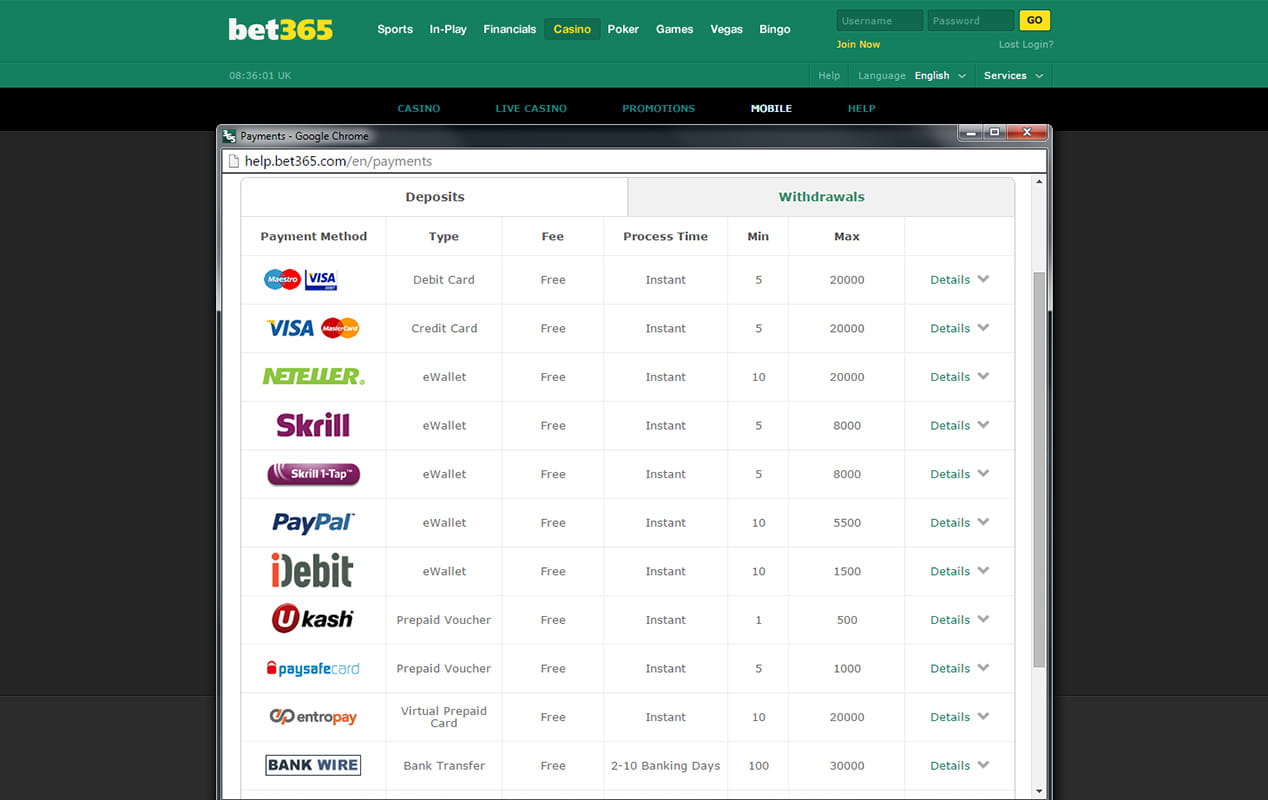1268x800 pixels.
Task: Click the Process Time column header
Action: point(665,237)
